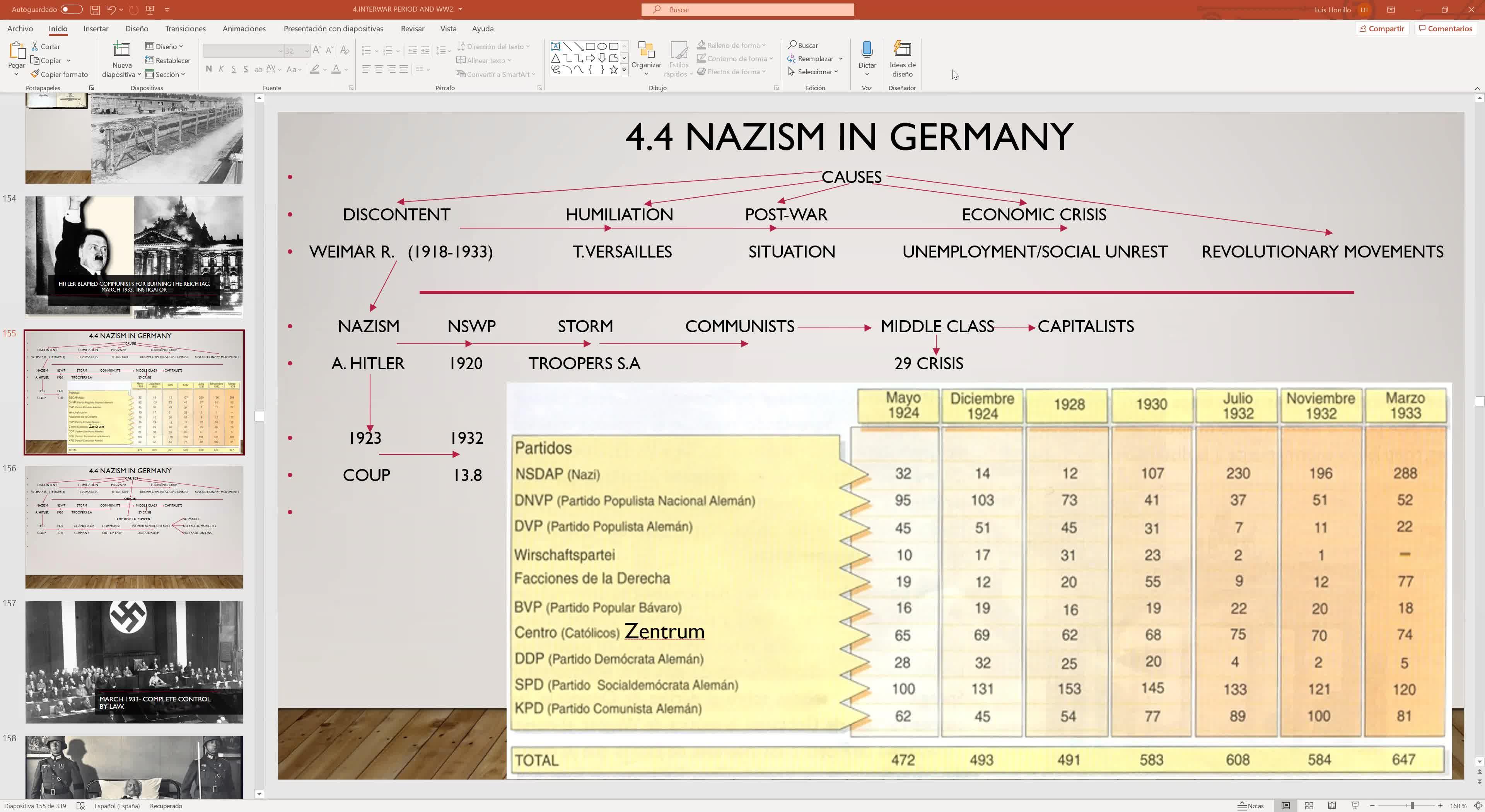Click the Dictar microphone icon
The image size is (1485, 812).
(x=866, y=50)
